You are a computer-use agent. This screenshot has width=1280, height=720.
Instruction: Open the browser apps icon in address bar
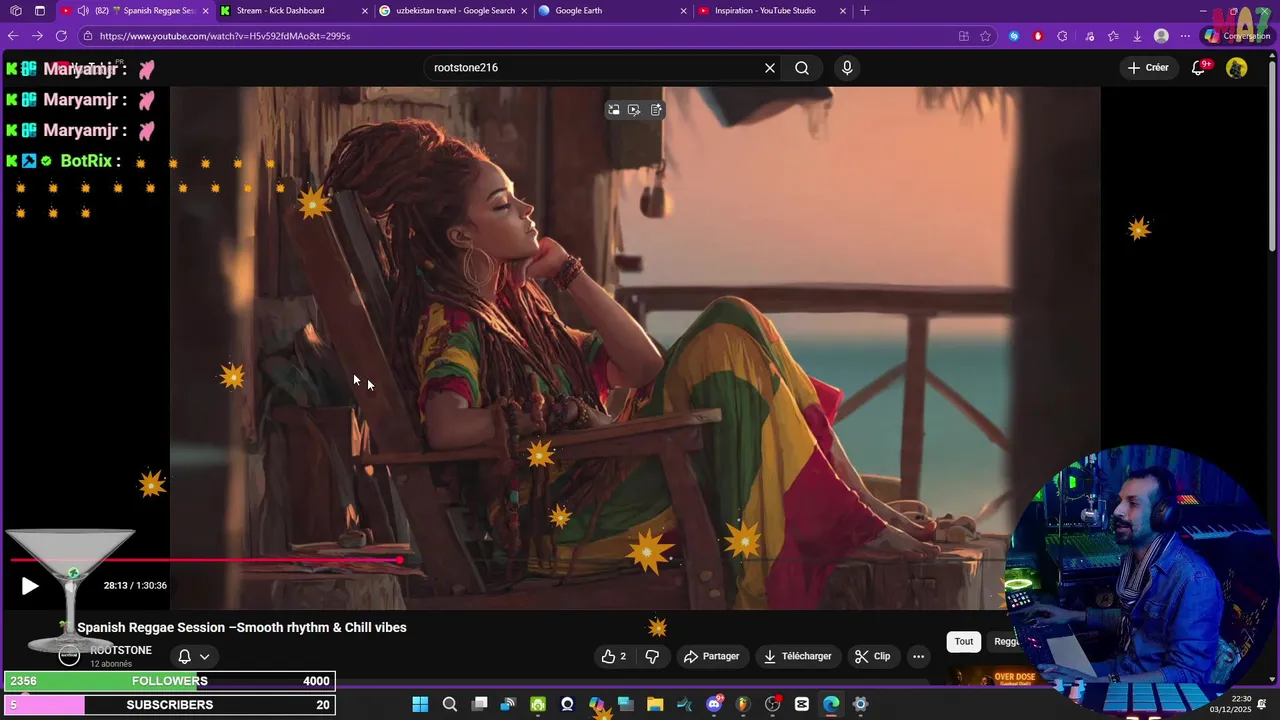click(x=964, y=36)
